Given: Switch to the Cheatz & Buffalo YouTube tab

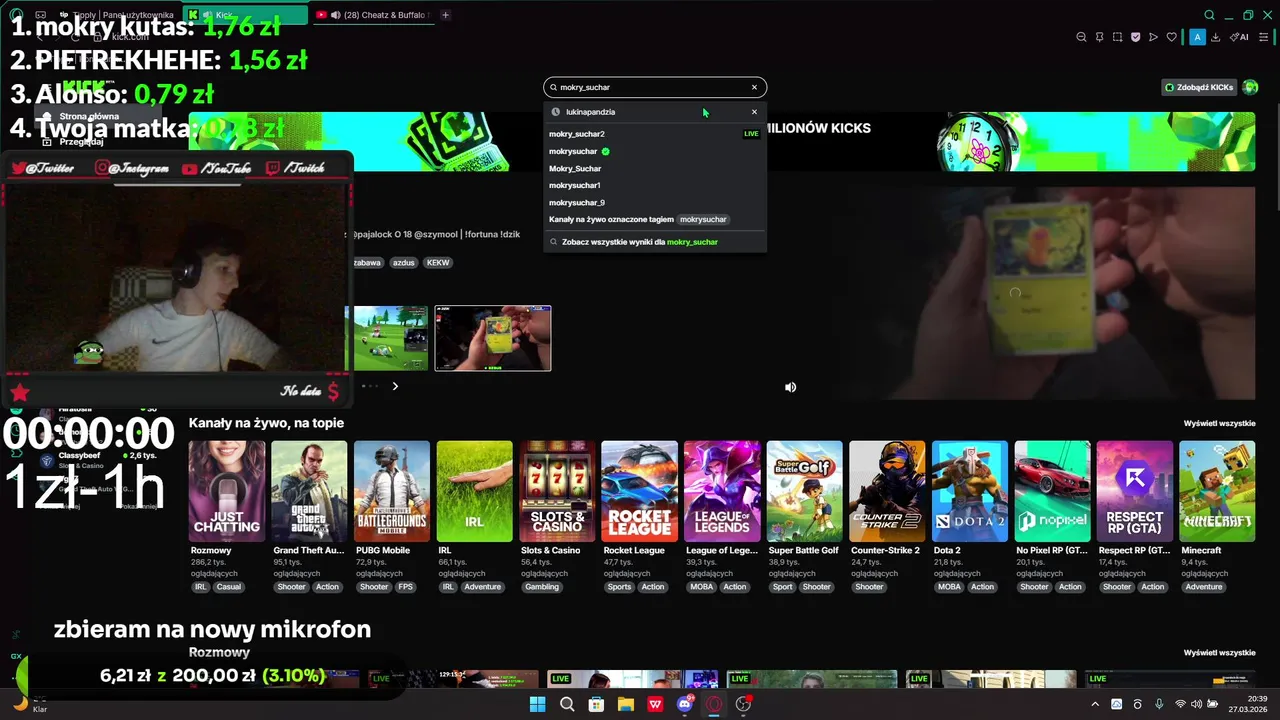Looking at the screenshot, I should pos(373,15).
